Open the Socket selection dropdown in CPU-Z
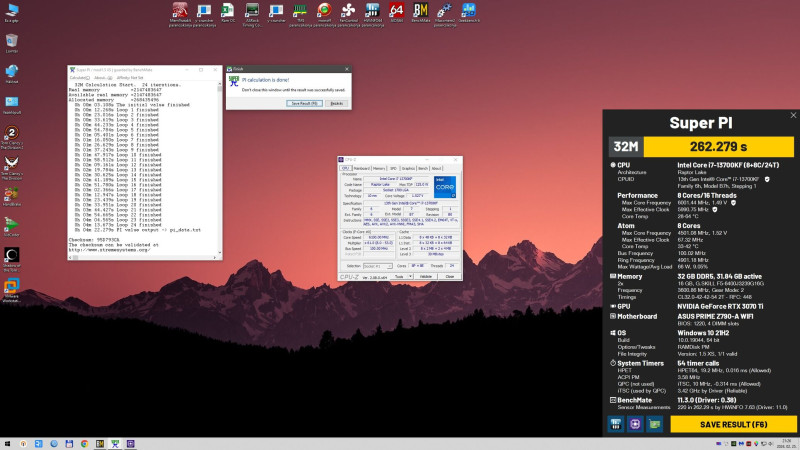Viewport: 800px width, 450px height. coord(378,266)
